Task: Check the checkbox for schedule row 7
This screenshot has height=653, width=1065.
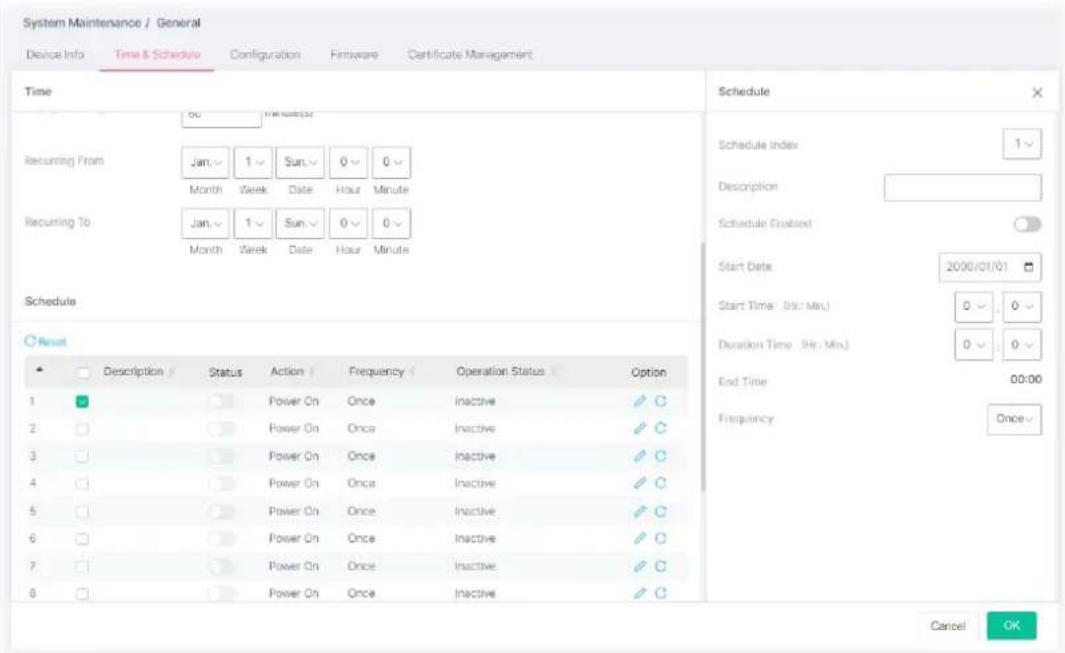Action: tap(82, 567)
